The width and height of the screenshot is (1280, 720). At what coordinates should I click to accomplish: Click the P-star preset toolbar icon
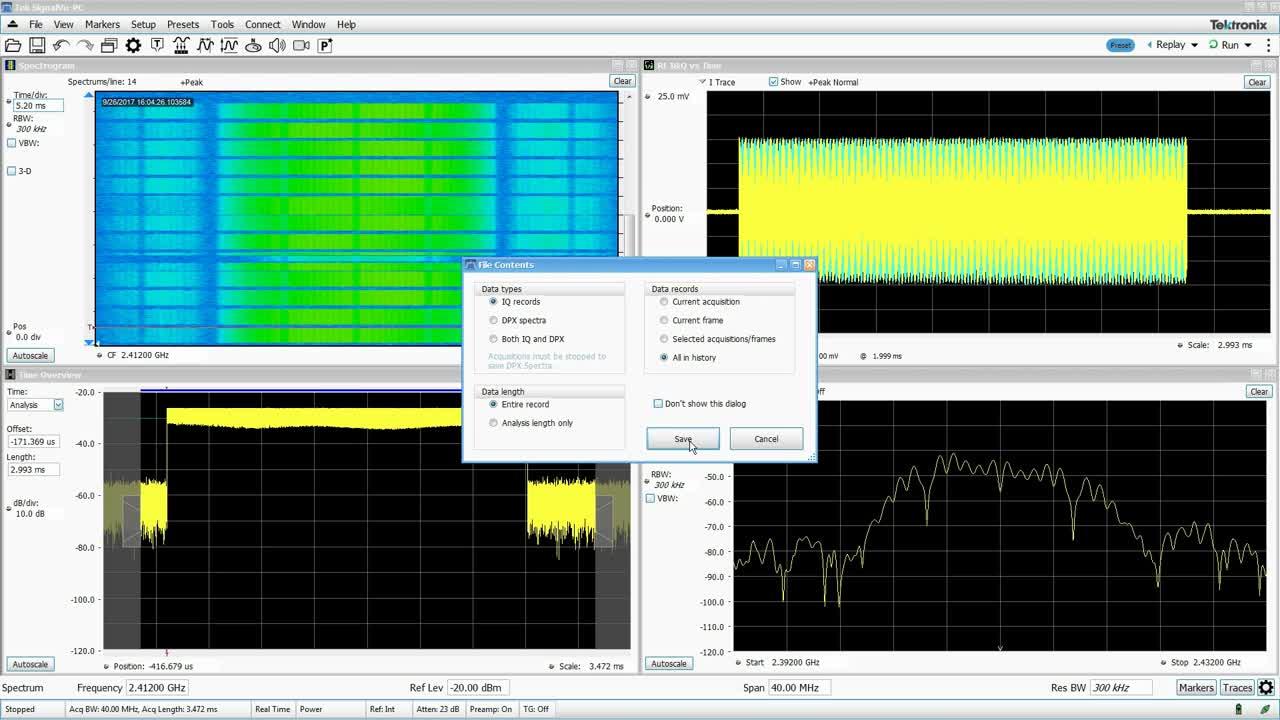tap(325, 45)
